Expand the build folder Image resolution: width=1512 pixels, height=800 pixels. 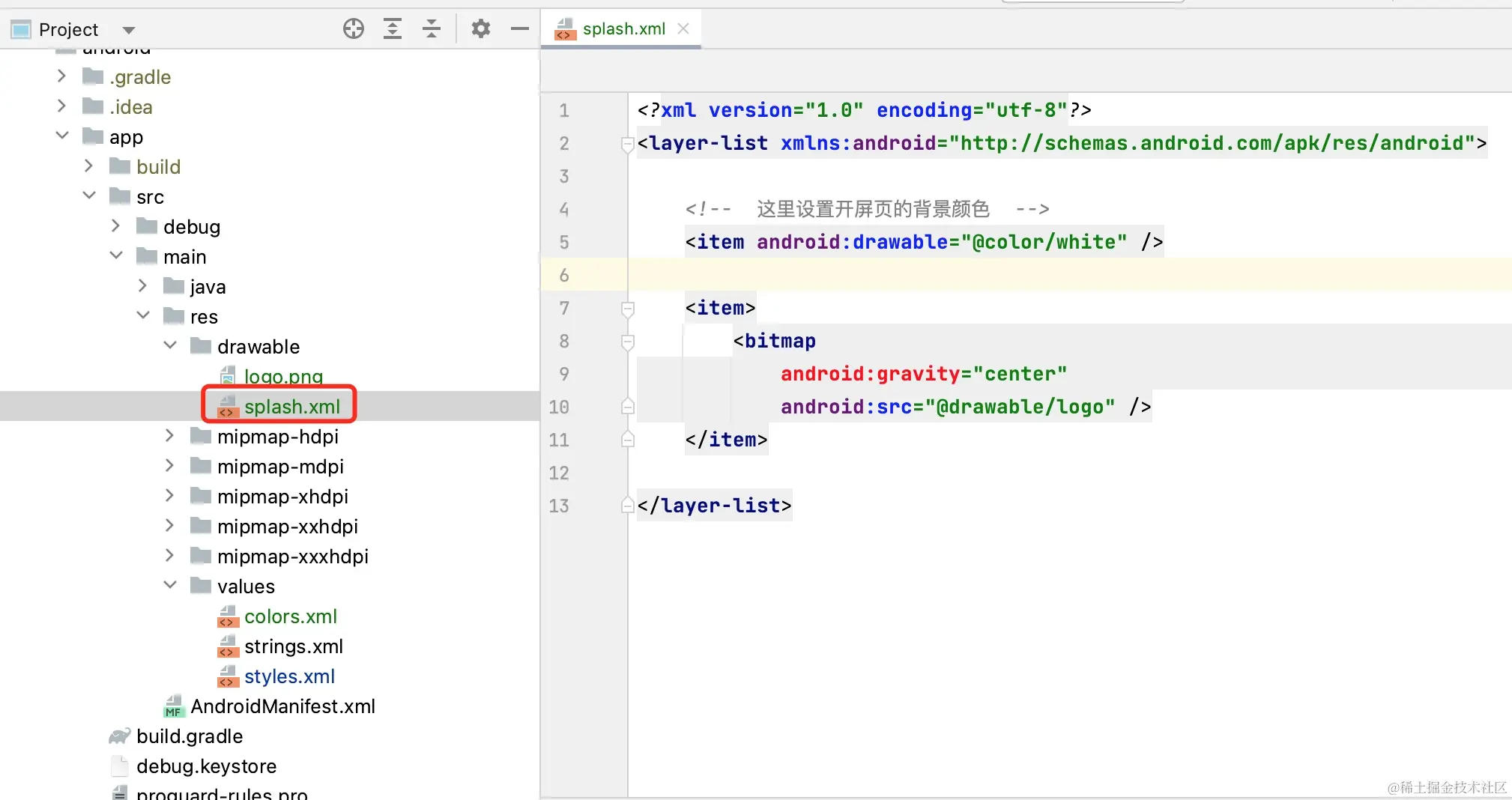coord(89,166)
